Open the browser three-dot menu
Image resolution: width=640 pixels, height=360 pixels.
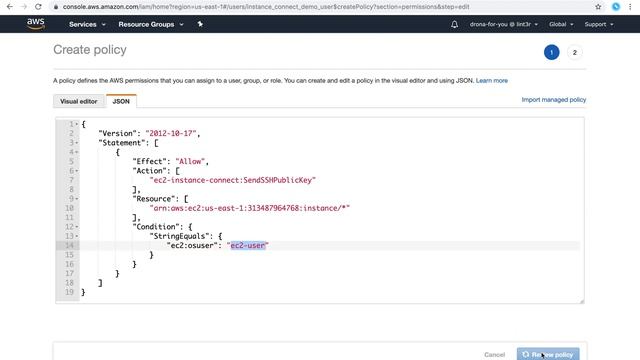[630, 7]
